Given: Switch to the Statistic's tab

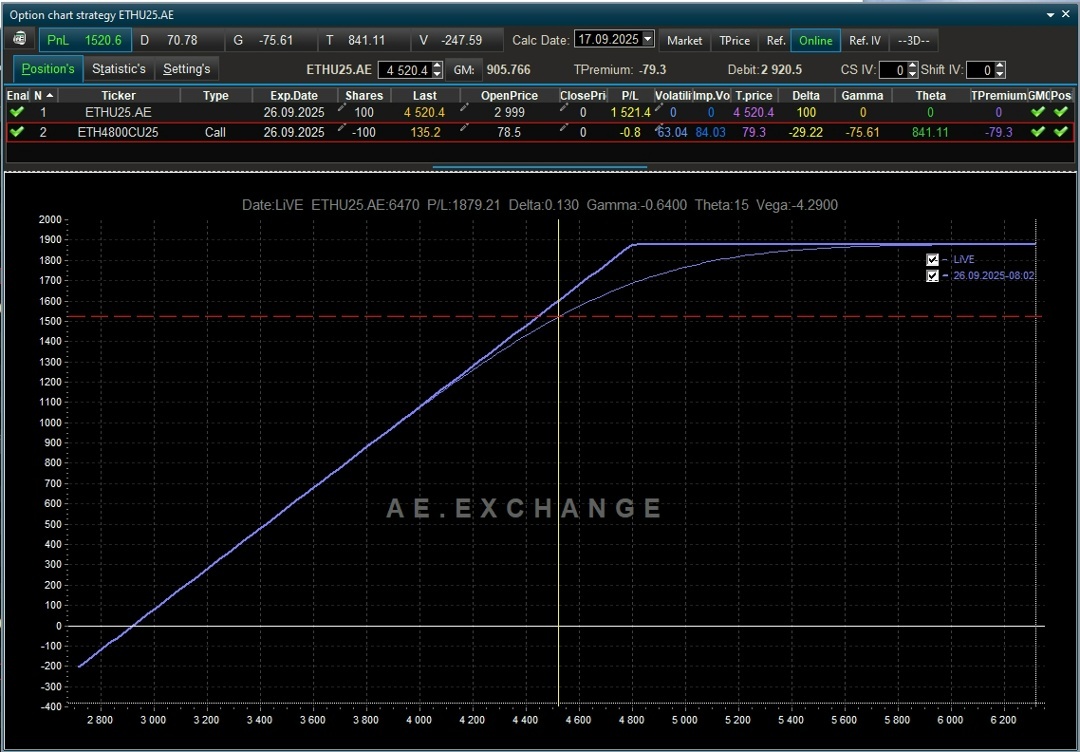Looking at the screenshot, I should 118,69.
